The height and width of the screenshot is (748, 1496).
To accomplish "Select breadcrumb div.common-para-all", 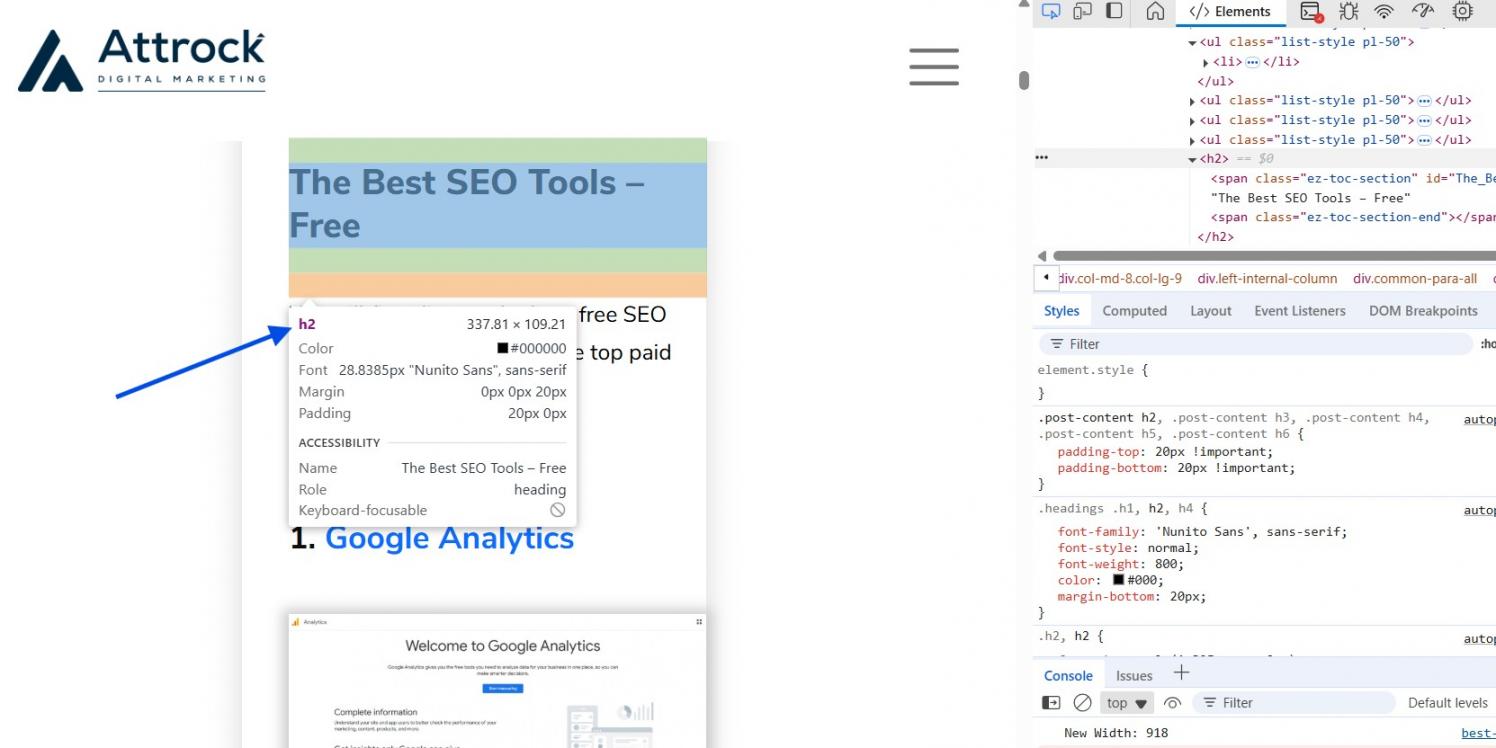I will click(1415, 278).
